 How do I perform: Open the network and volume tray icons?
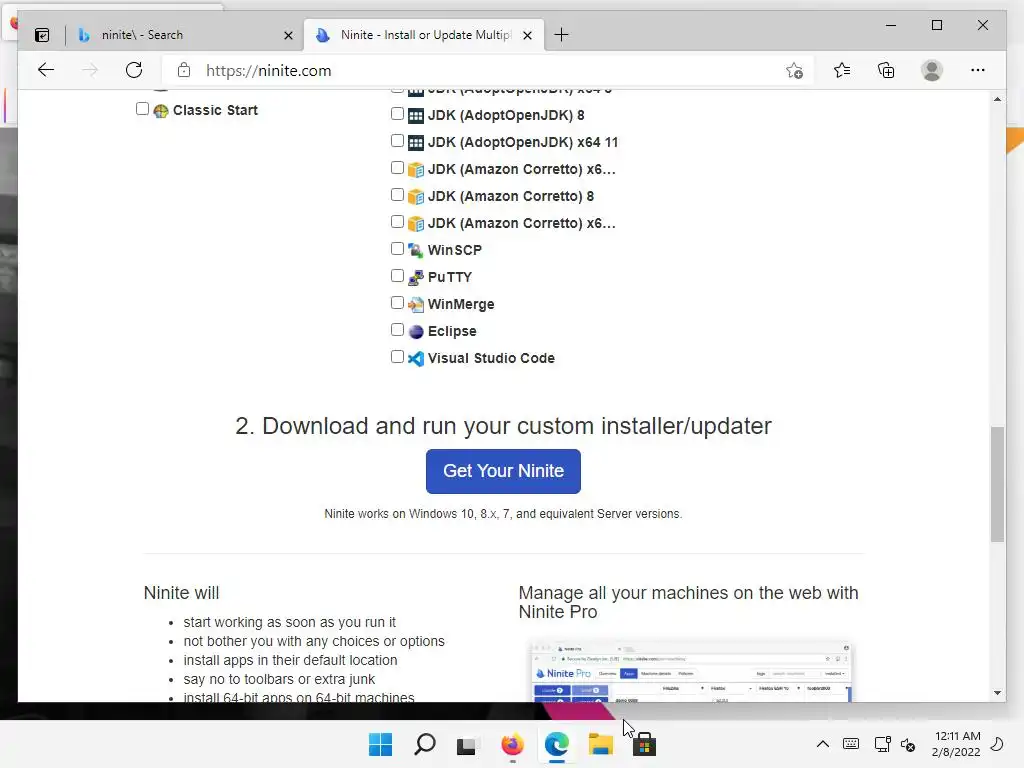pyautogui.click(x=895, y=744)
